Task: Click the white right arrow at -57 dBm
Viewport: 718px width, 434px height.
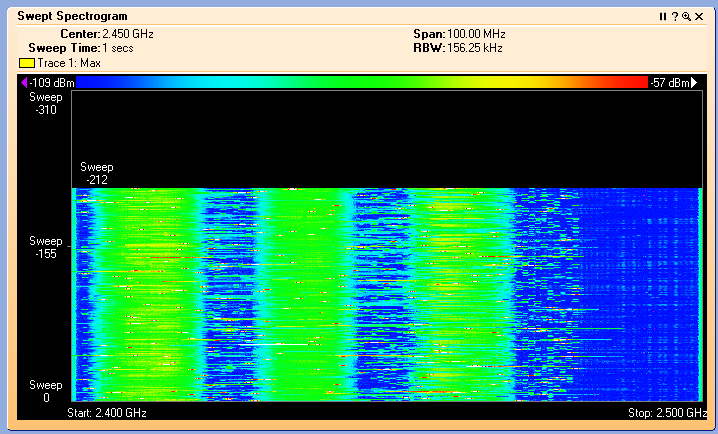Action: coord(694,82)
